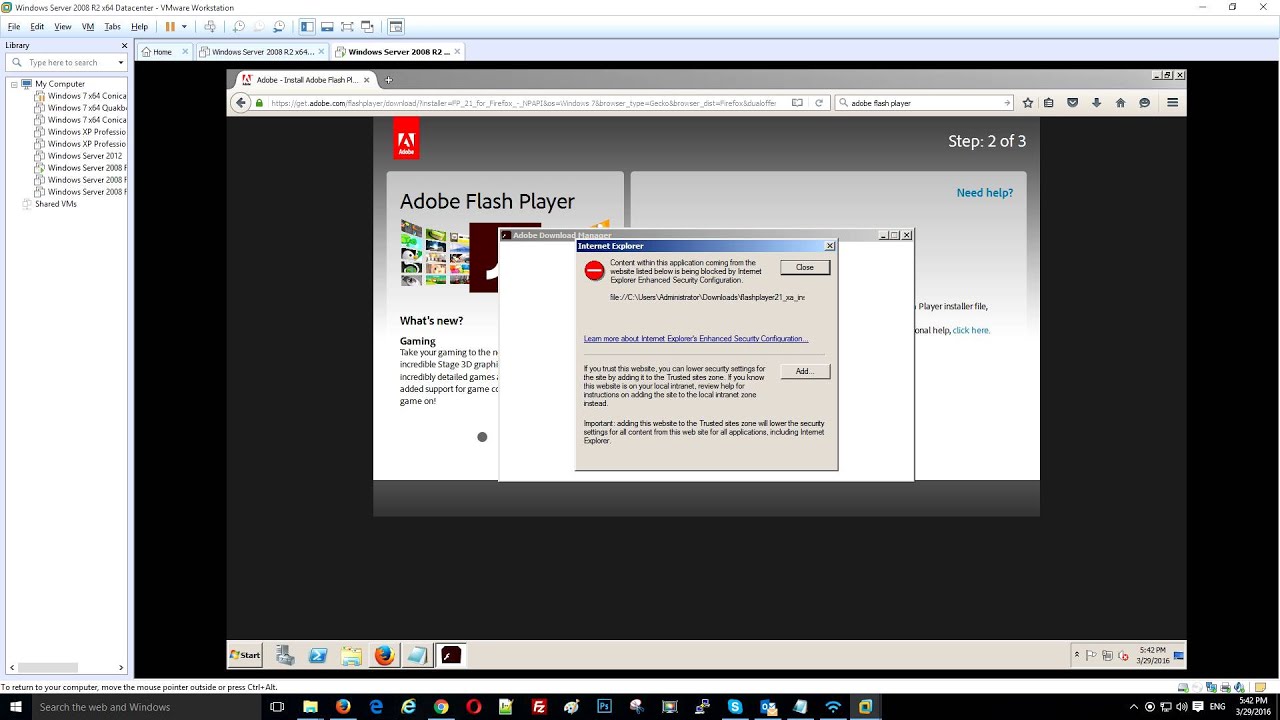Open the snapshot manager icon

(279, 27)
